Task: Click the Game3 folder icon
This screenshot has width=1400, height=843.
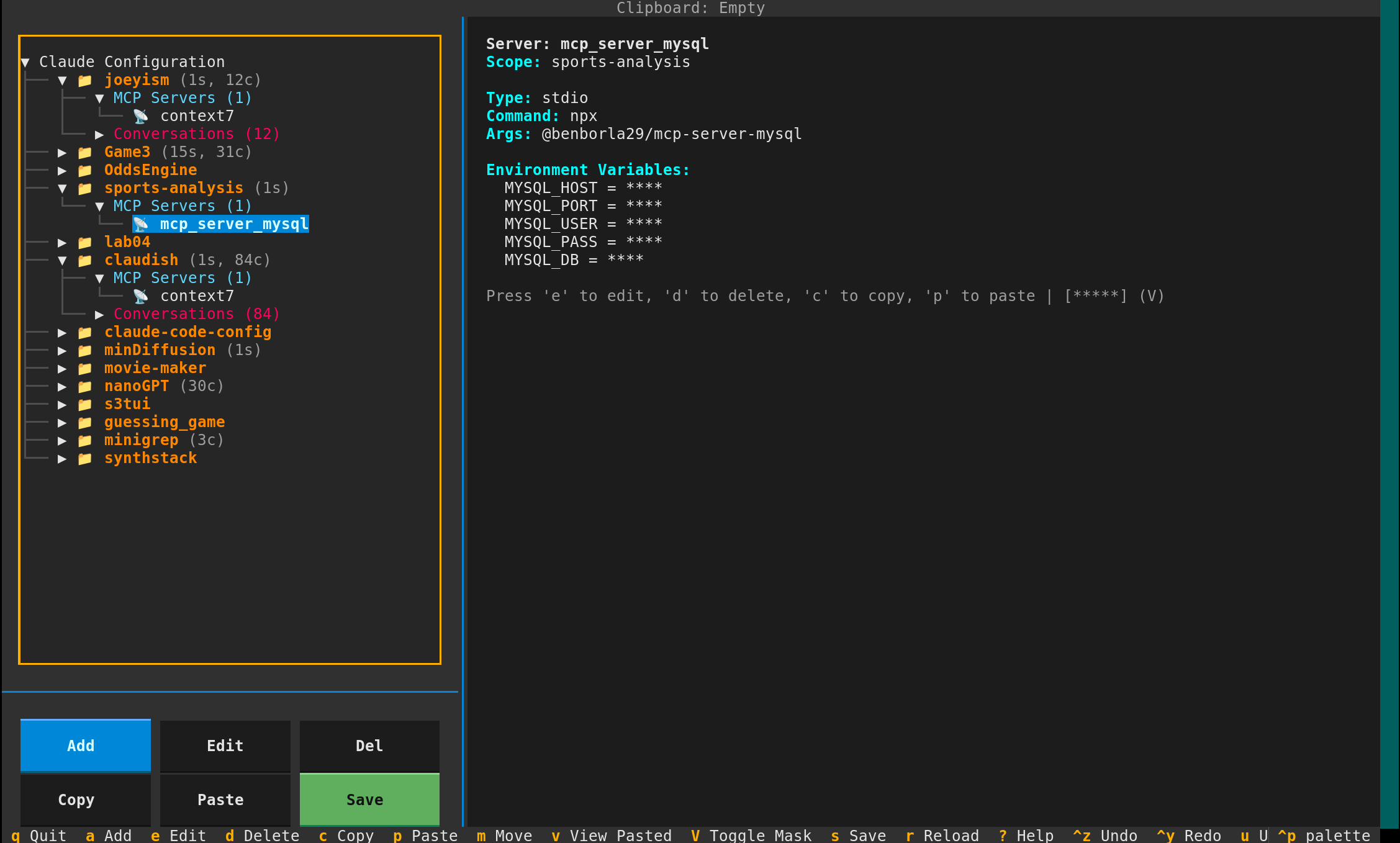Action: coord(85,153)
